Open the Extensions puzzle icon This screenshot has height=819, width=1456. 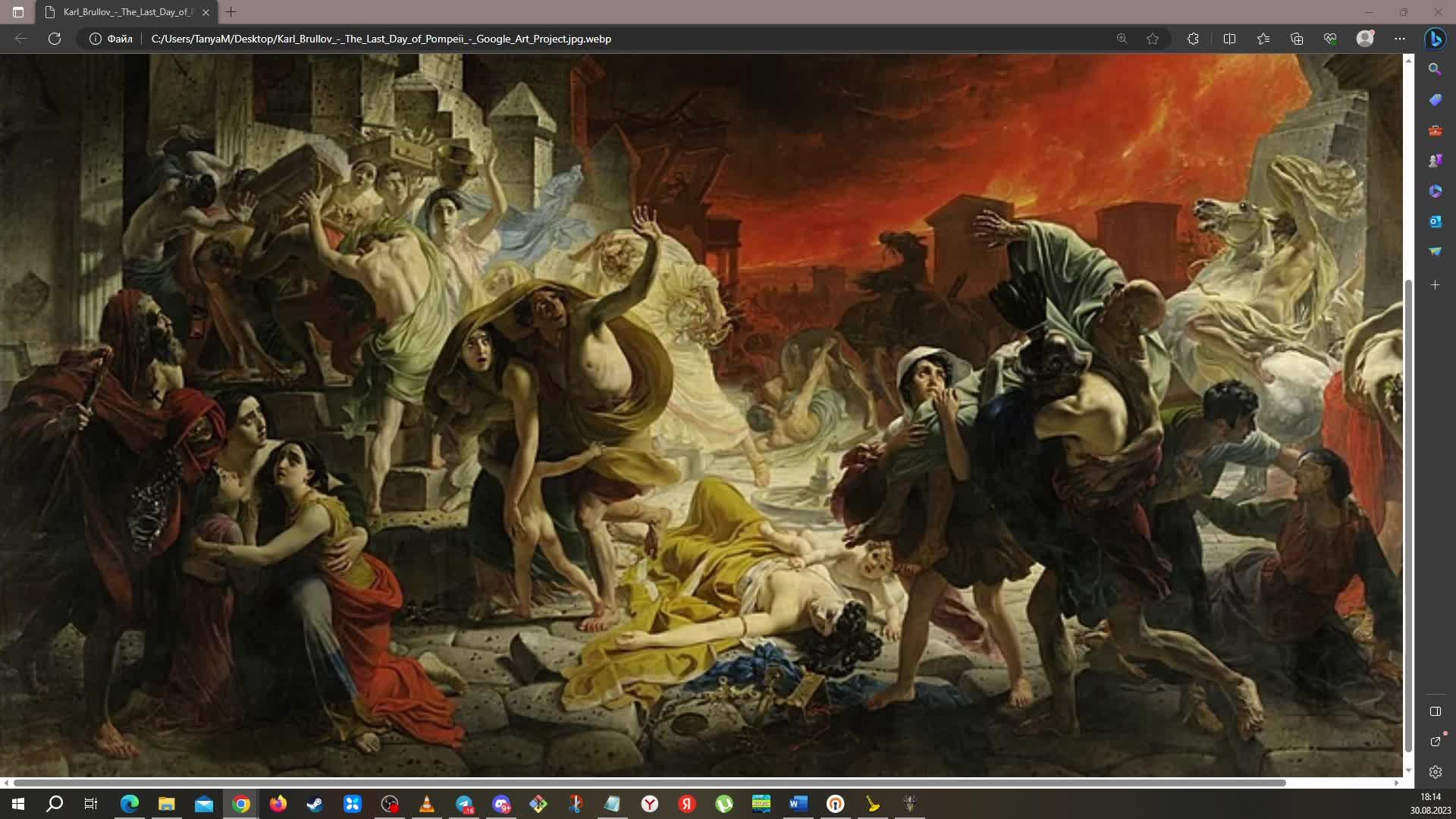coord(1193,39)
